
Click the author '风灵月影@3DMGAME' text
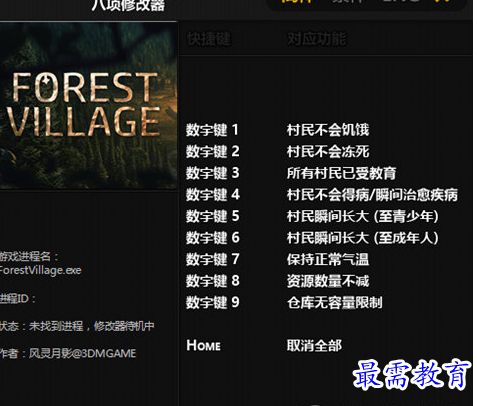coord(82,353)
